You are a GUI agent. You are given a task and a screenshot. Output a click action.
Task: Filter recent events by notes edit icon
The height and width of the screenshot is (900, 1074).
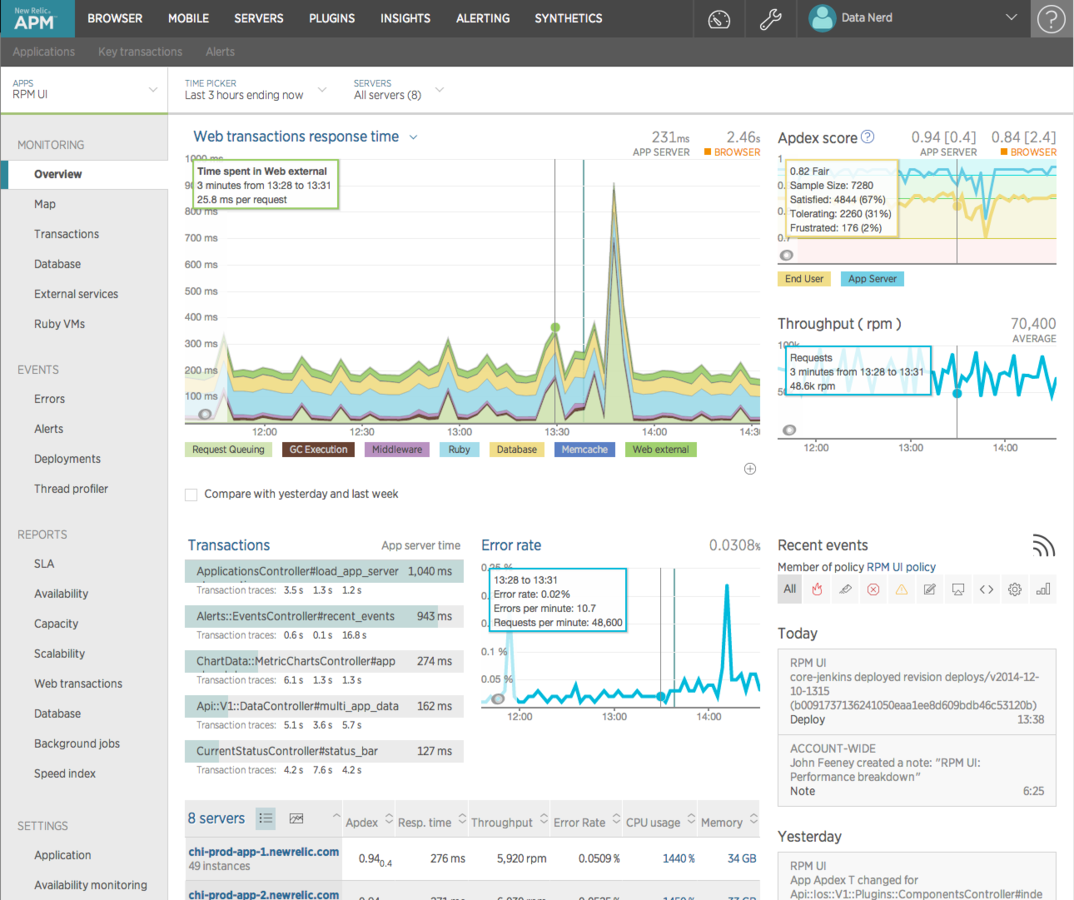coord(929,589)
